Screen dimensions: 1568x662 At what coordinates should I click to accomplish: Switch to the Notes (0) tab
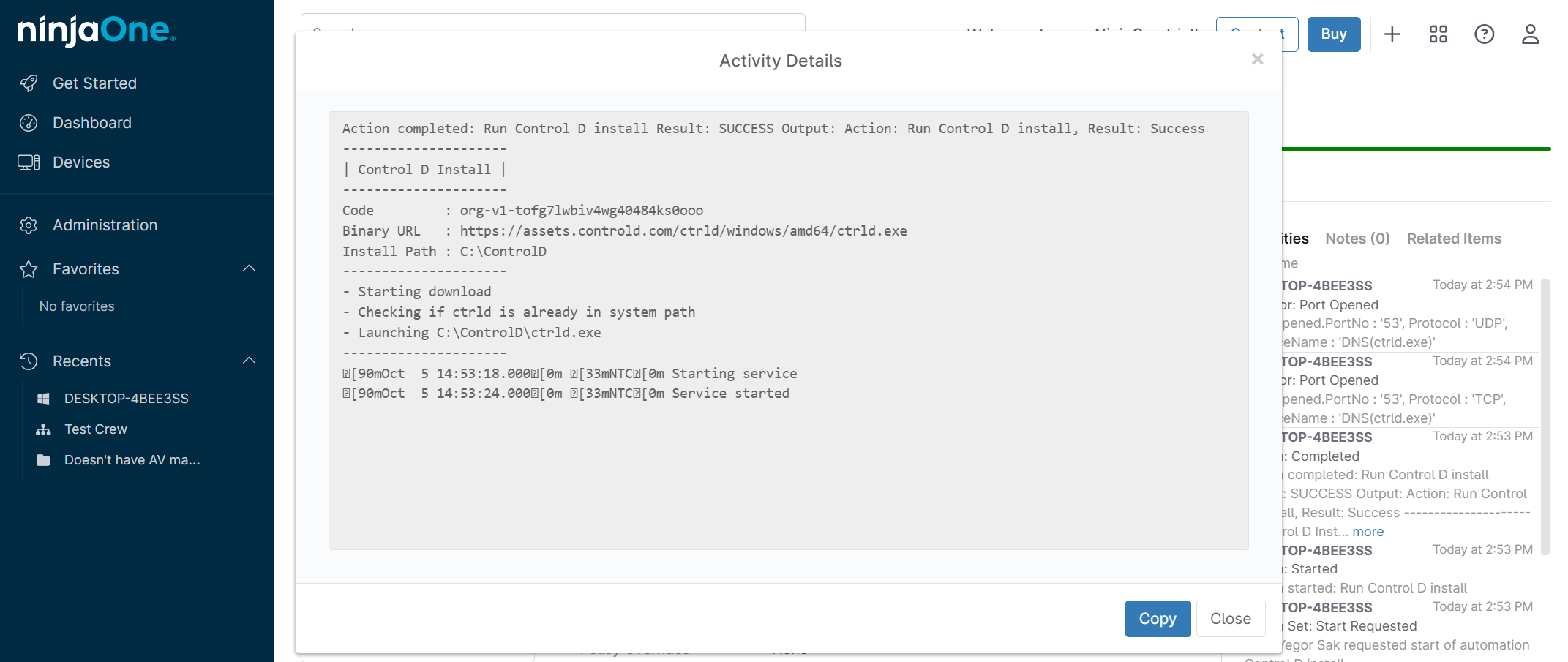point(1357,238)
